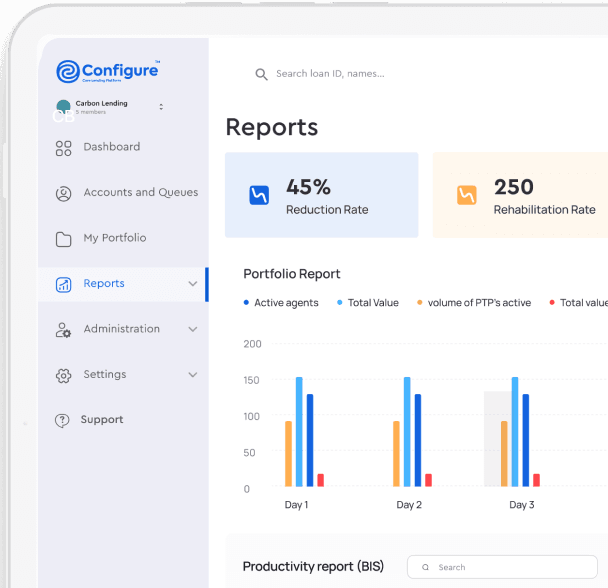
Task: Toggle the Total Value legend item
Action: coord(368,303)
